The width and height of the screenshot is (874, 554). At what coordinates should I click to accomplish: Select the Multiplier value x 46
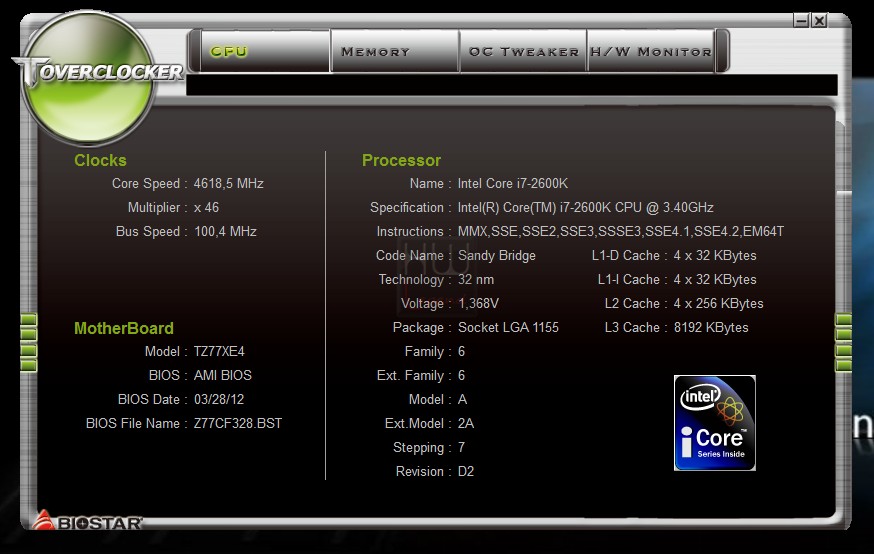[x=206, y=207]
